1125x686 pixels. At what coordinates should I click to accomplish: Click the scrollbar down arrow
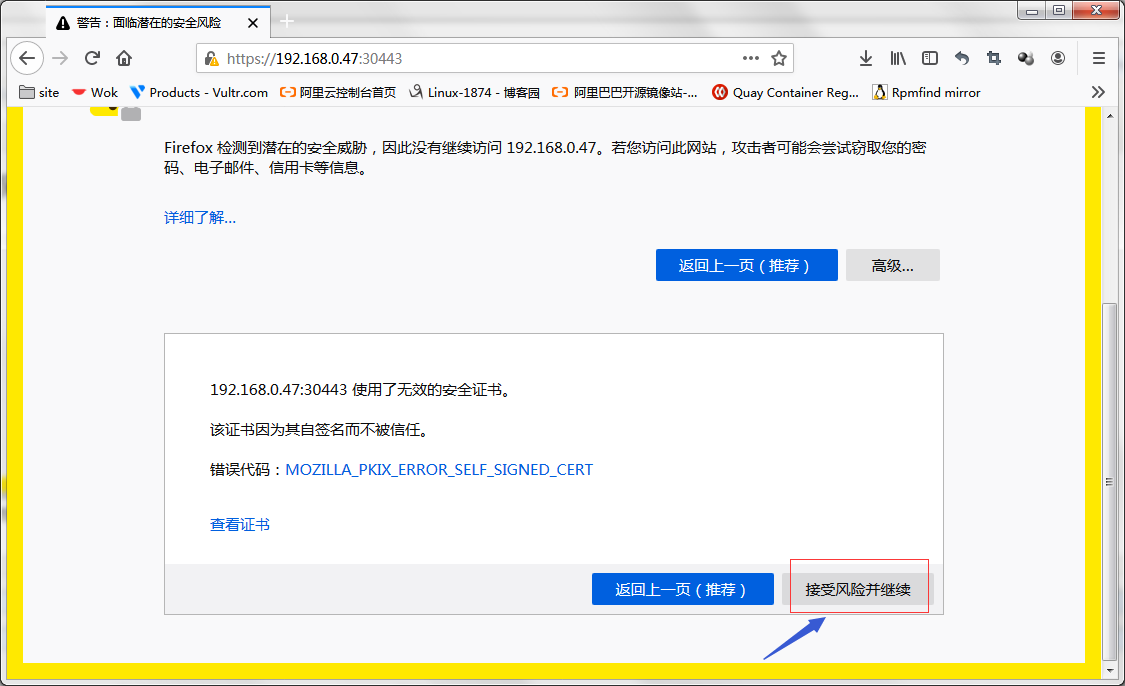tap(1110, 671)
